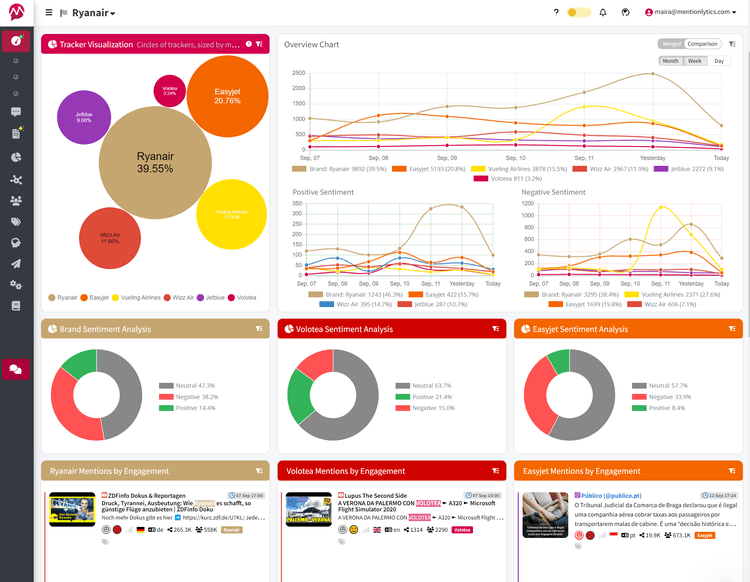Click the Easyjet 5193 orange legend swatch
This screenshot has height=582, width=750.
pyautogui.click(x=399, y=169)
